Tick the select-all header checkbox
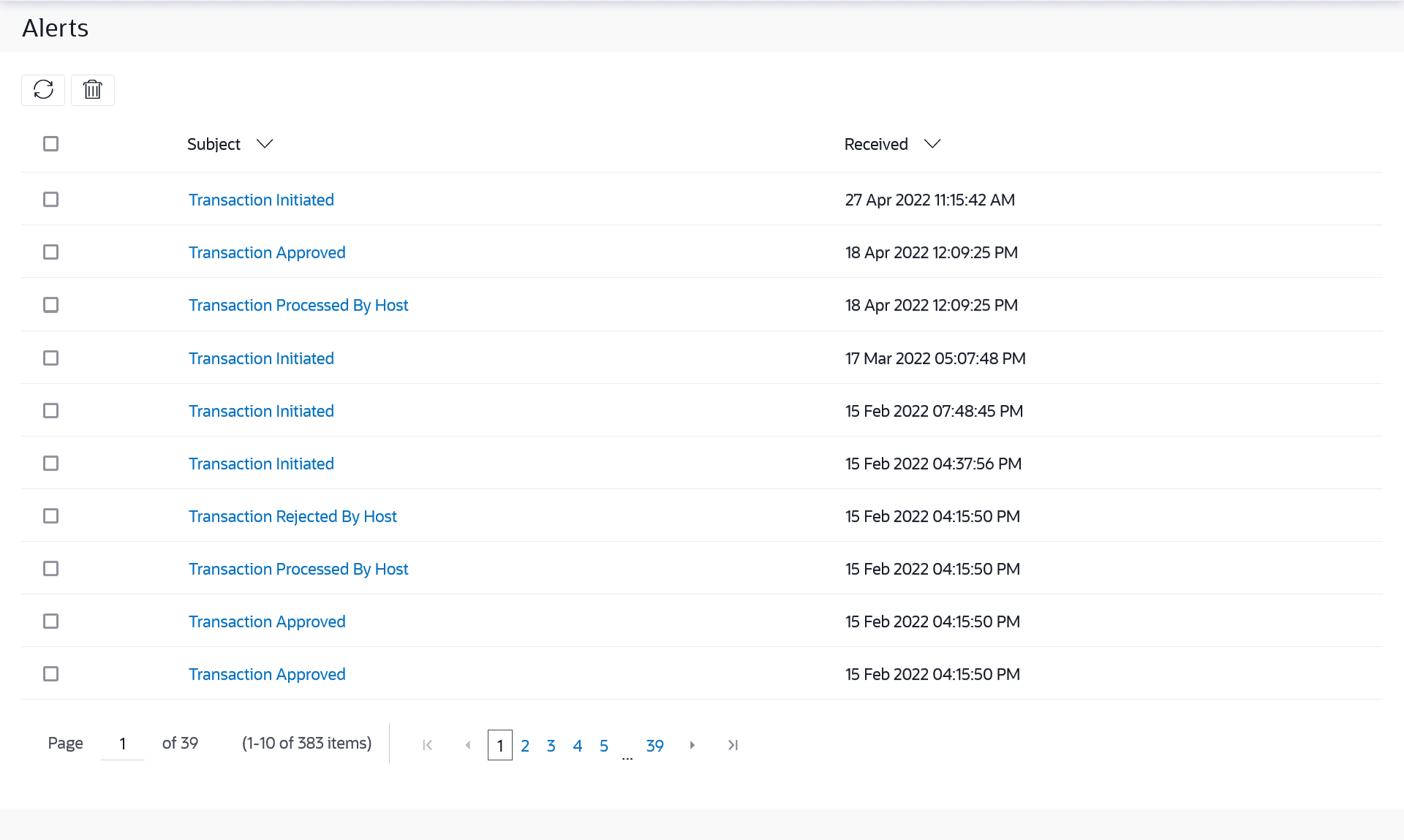 tap(50, 144)
